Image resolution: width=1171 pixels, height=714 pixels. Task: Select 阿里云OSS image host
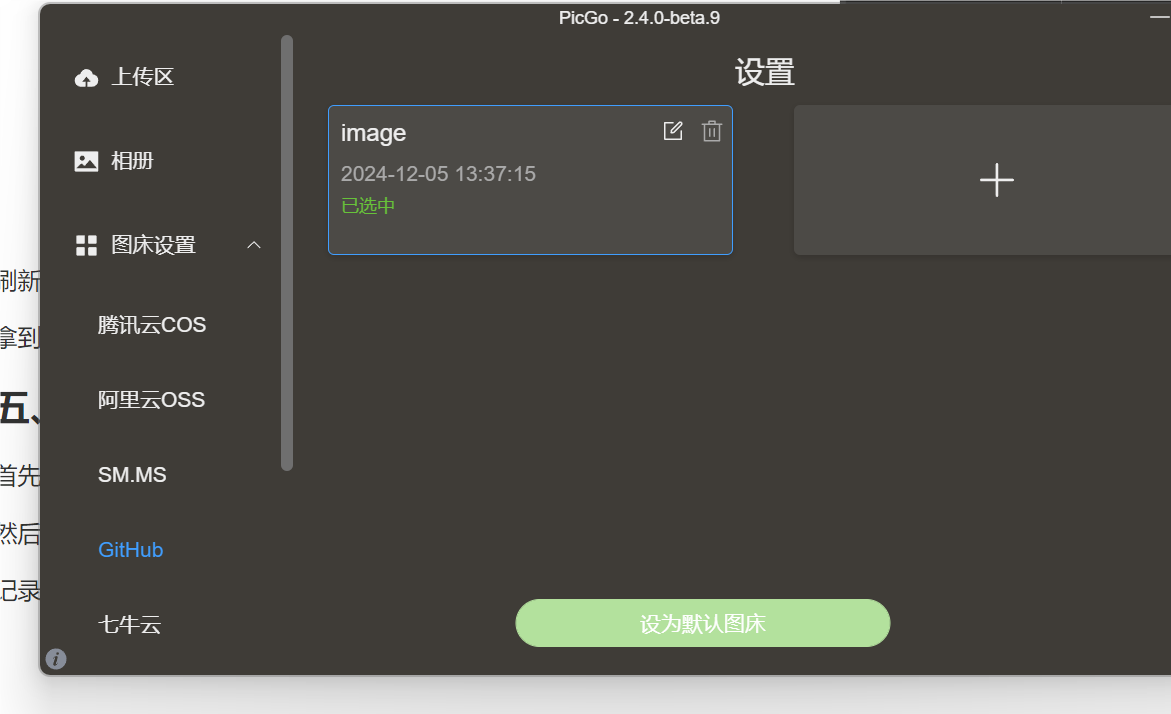151,400
